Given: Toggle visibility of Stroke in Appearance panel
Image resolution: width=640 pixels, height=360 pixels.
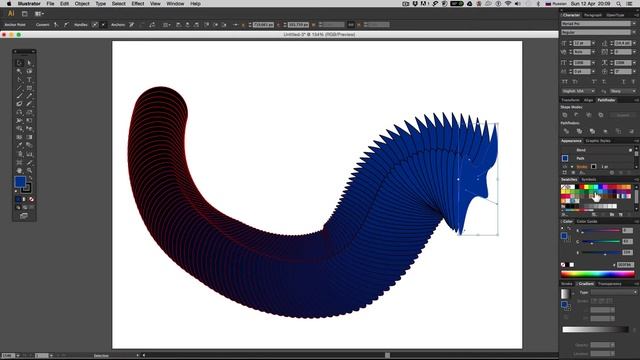Looking at the screenshot, I should click(565, 167).
